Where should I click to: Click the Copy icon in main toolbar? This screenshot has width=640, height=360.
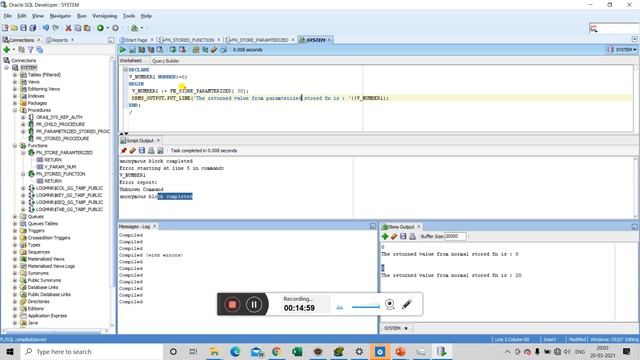(x=78, y=28)
